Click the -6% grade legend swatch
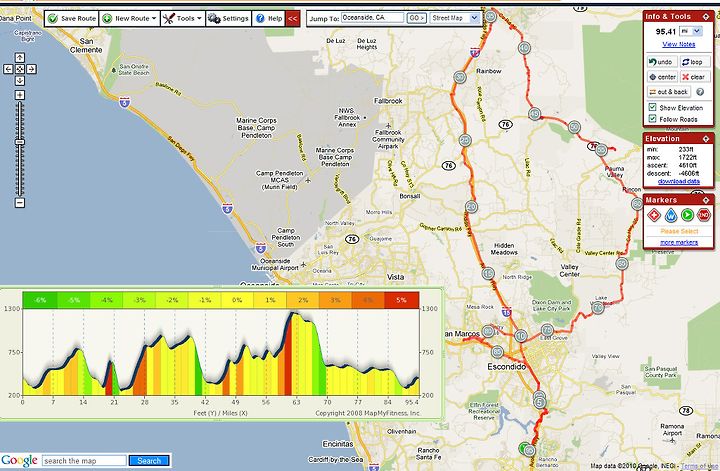 40,300
